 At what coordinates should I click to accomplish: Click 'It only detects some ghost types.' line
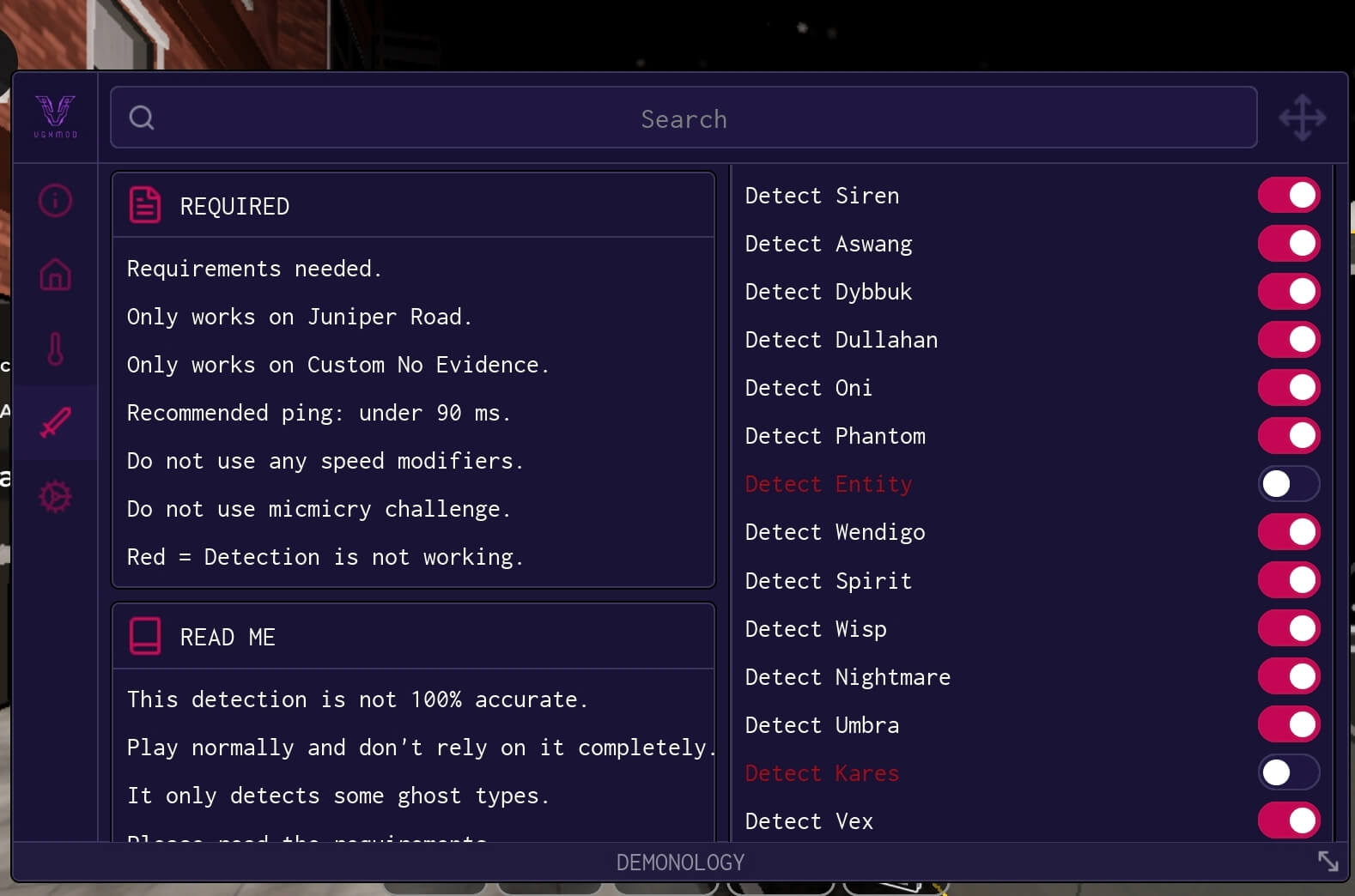337,796
